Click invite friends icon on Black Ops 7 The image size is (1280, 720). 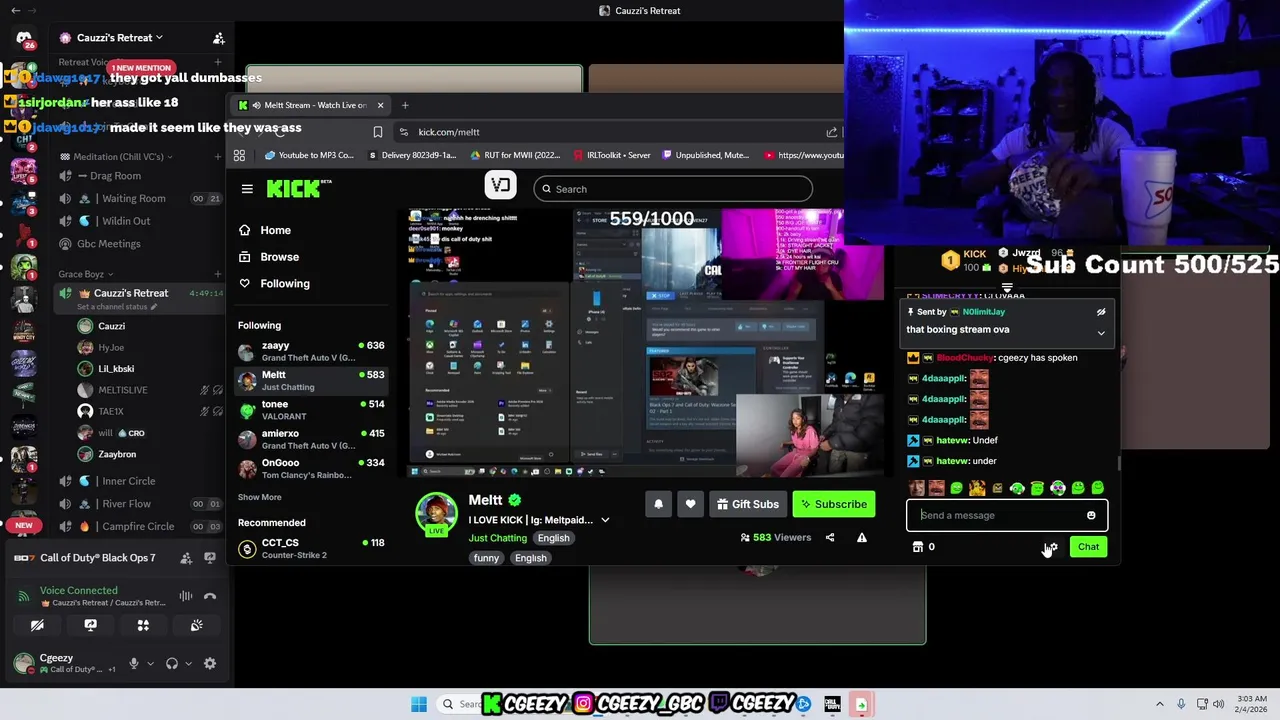tap(186, 558)
